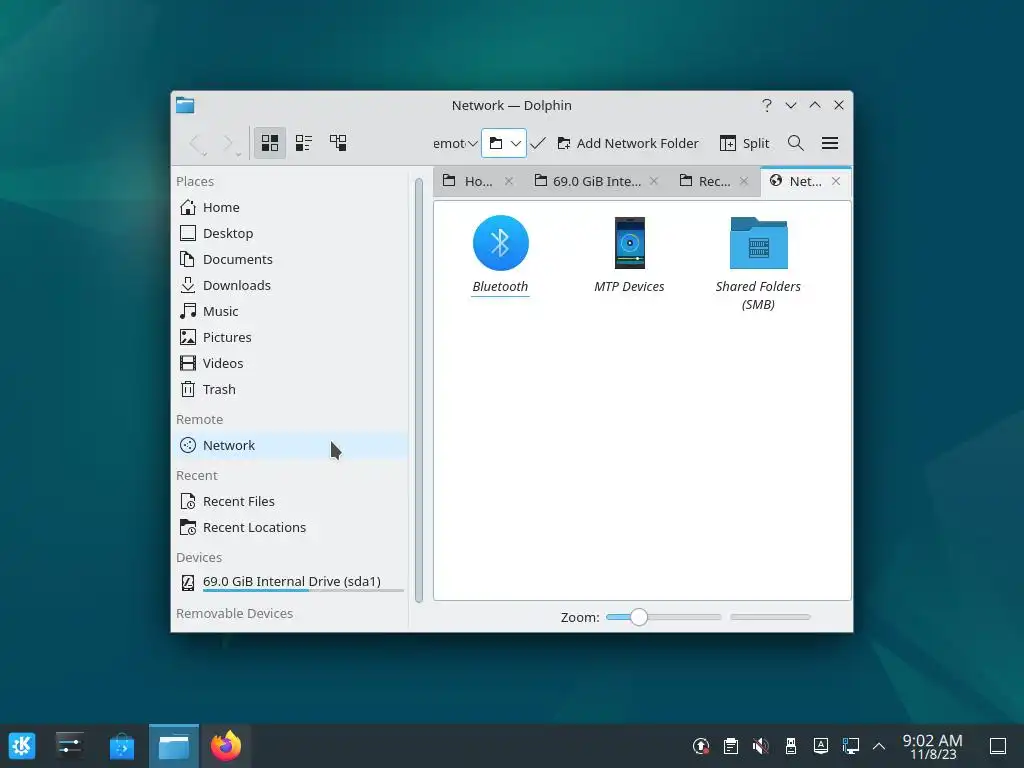Click the Dolphin window title icon
Viewport: 1024px width, 768px height.
185,105
